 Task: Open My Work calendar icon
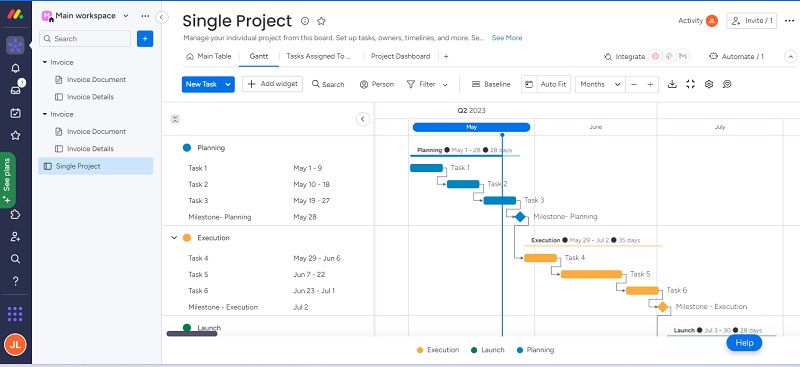(15, 113)
